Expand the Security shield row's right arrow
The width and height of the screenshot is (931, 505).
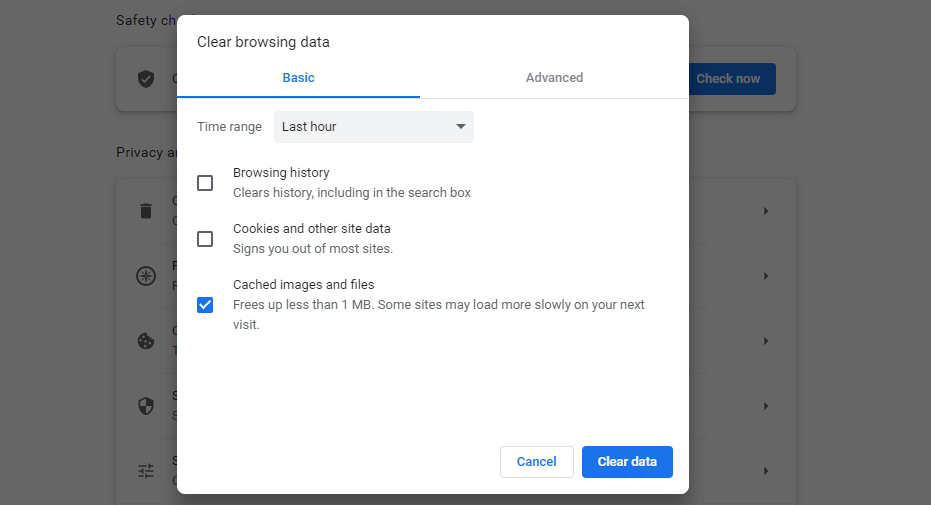766,406
